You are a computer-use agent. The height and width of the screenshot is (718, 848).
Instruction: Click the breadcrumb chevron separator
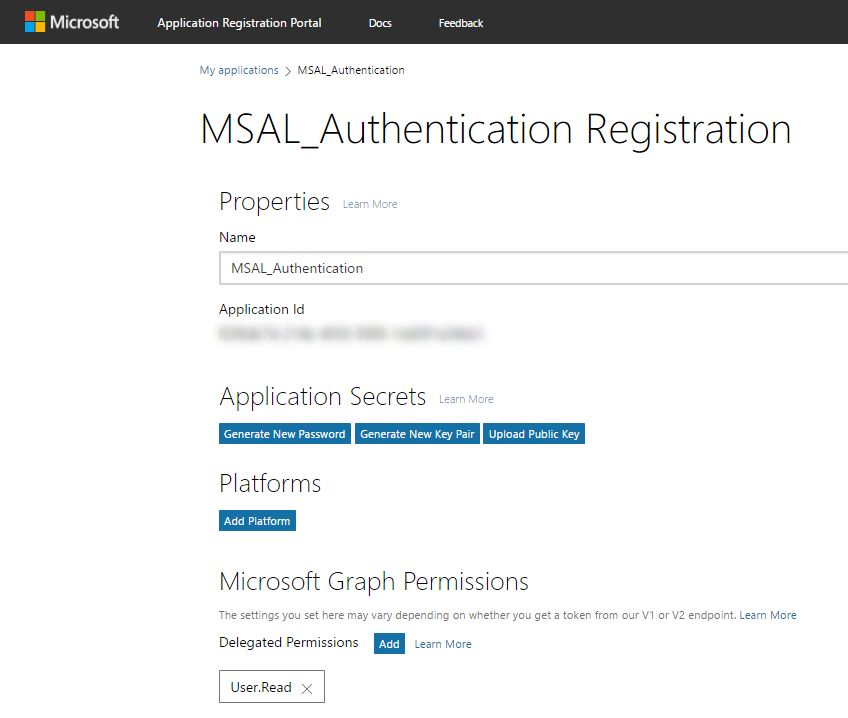click(288, 71)
